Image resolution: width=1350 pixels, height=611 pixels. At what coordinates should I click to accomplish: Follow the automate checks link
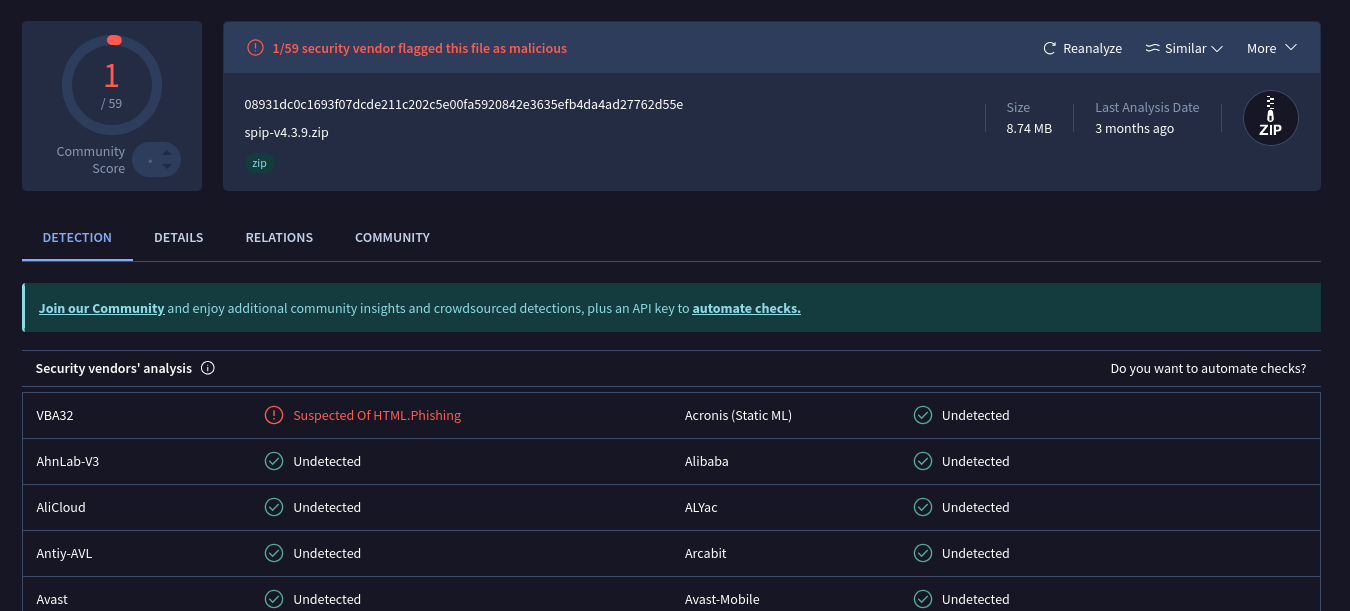[746, 308]
